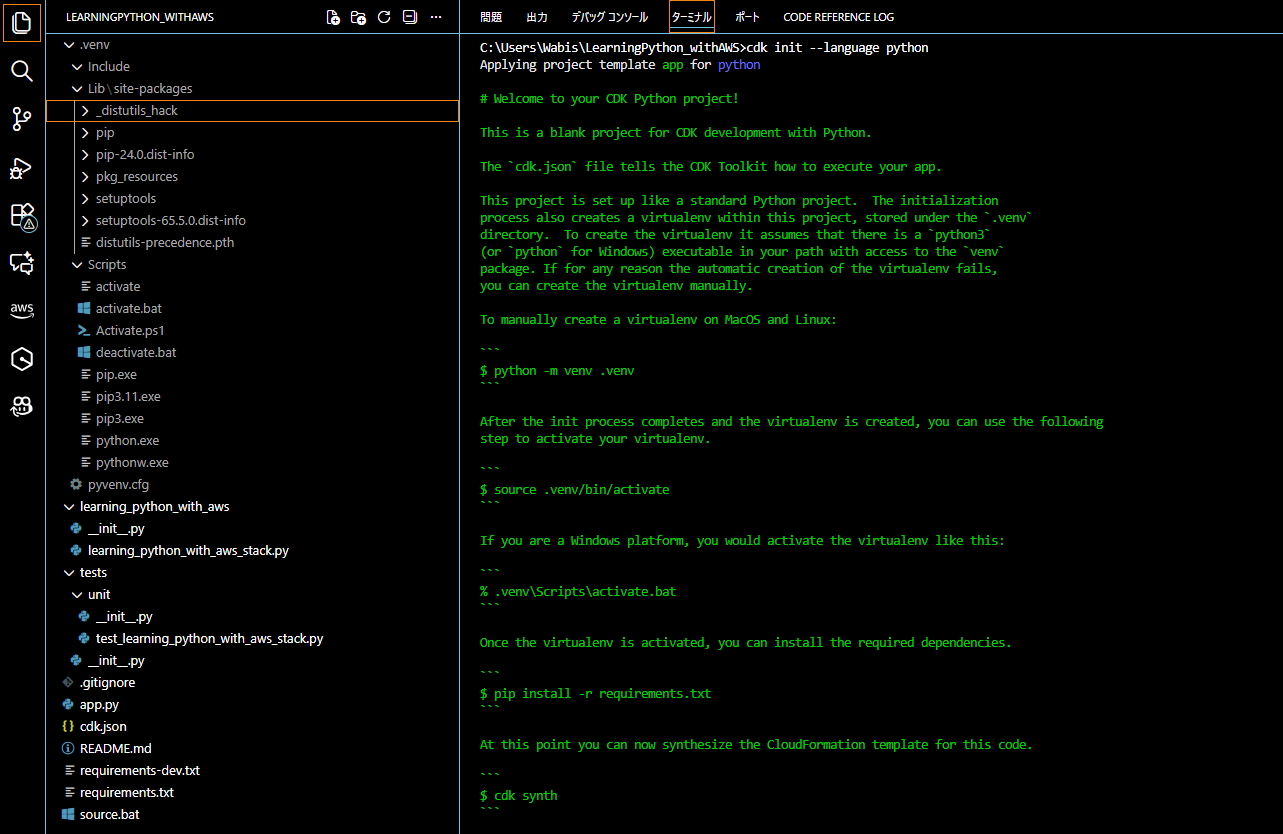Click the PowerShell icon beside Activate.ps1
The image size is (1283, 834).
pos(85,330)
